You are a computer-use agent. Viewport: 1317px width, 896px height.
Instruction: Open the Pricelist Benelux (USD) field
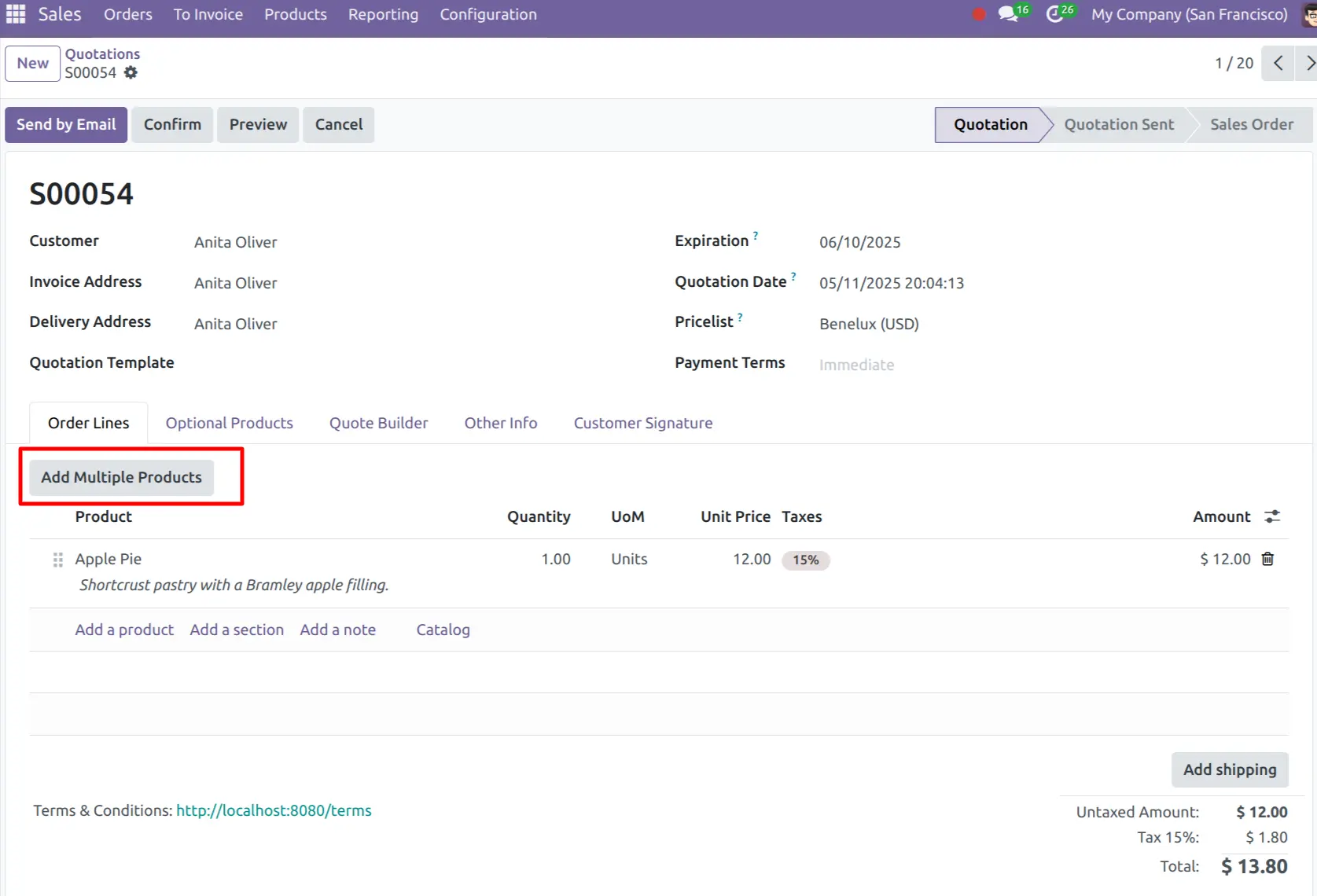(x=869, y=324)
